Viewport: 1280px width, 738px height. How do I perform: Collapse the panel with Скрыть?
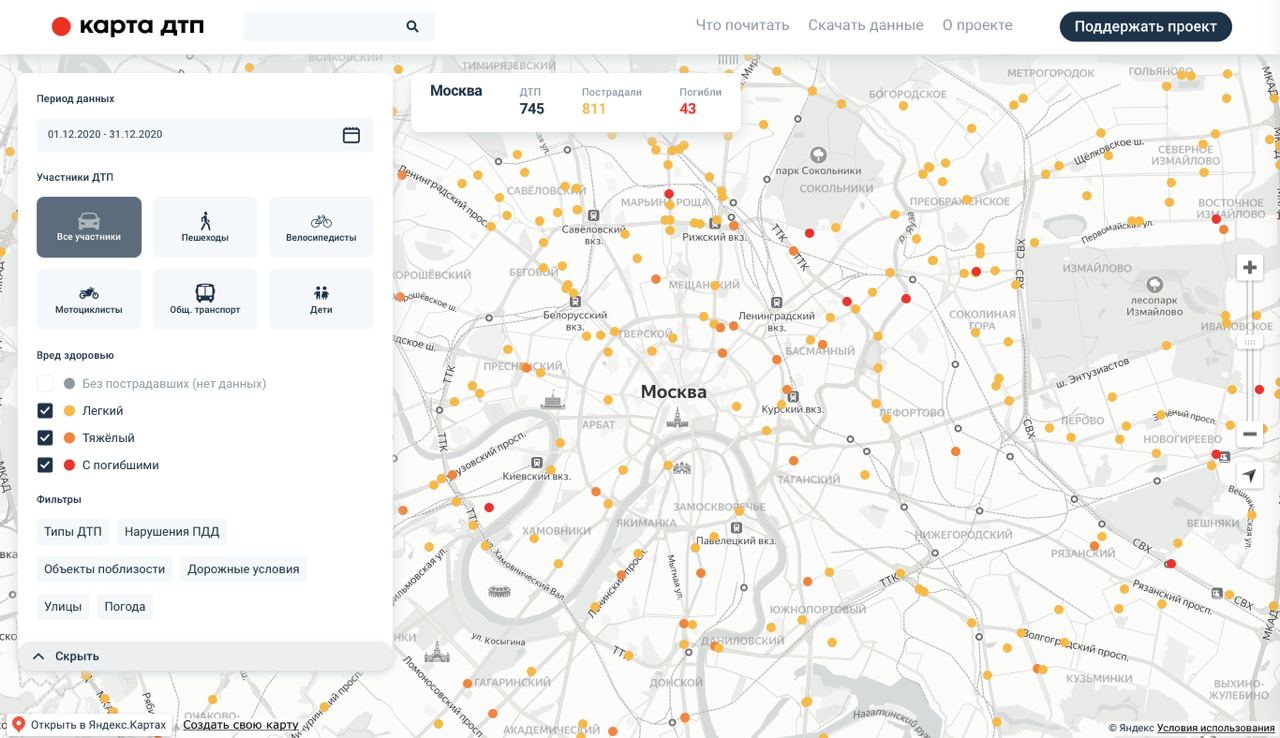205,656
